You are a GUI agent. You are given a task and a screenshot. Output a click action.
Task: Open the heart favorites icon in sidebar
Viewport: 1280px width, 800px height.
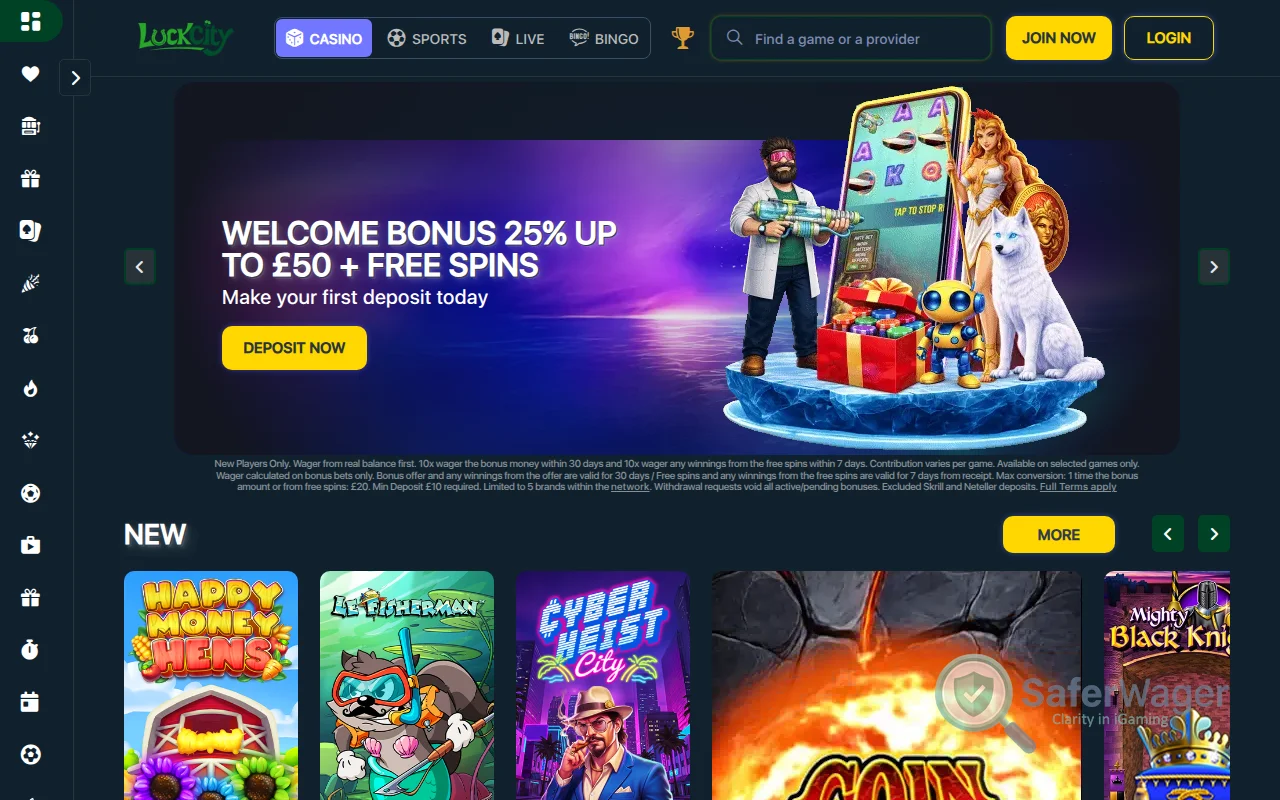click(30, 74)
